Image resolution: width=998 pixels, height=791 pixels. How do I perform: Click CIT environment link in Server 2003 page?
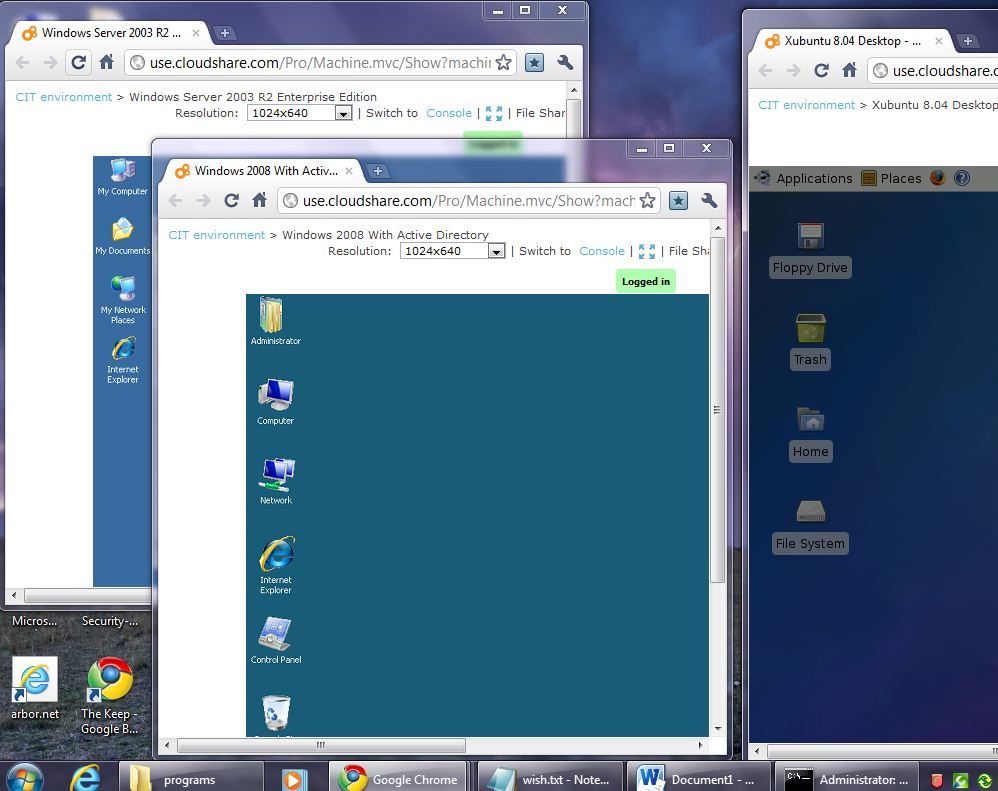click(64, 97)
